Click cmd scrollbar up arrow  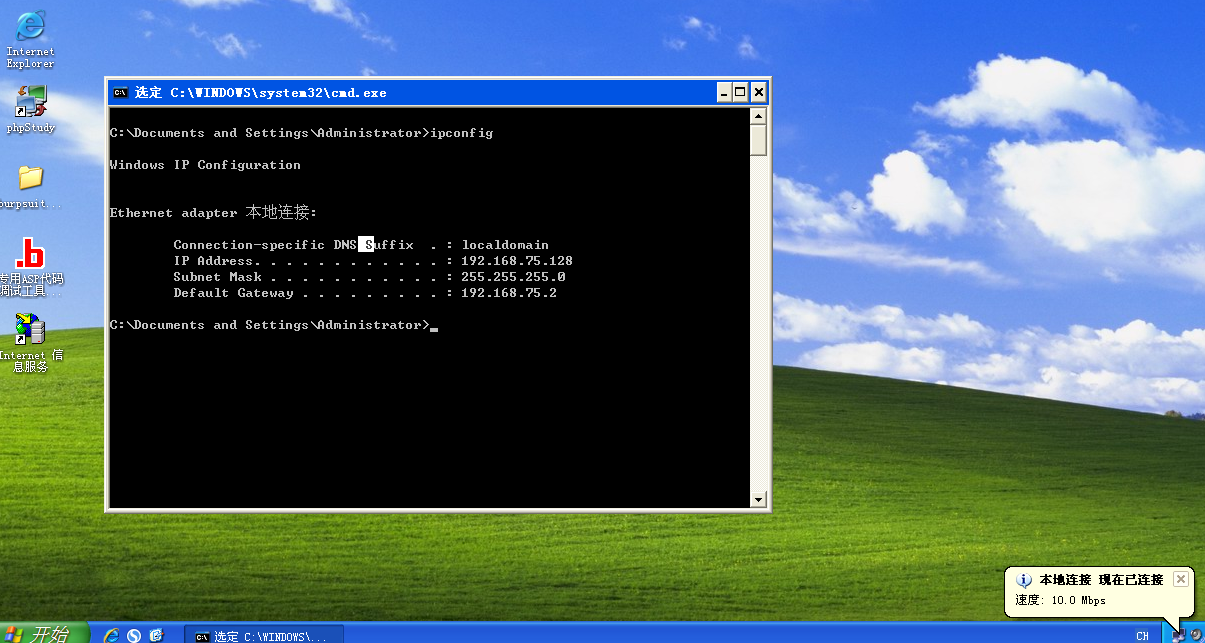point(758,117)
